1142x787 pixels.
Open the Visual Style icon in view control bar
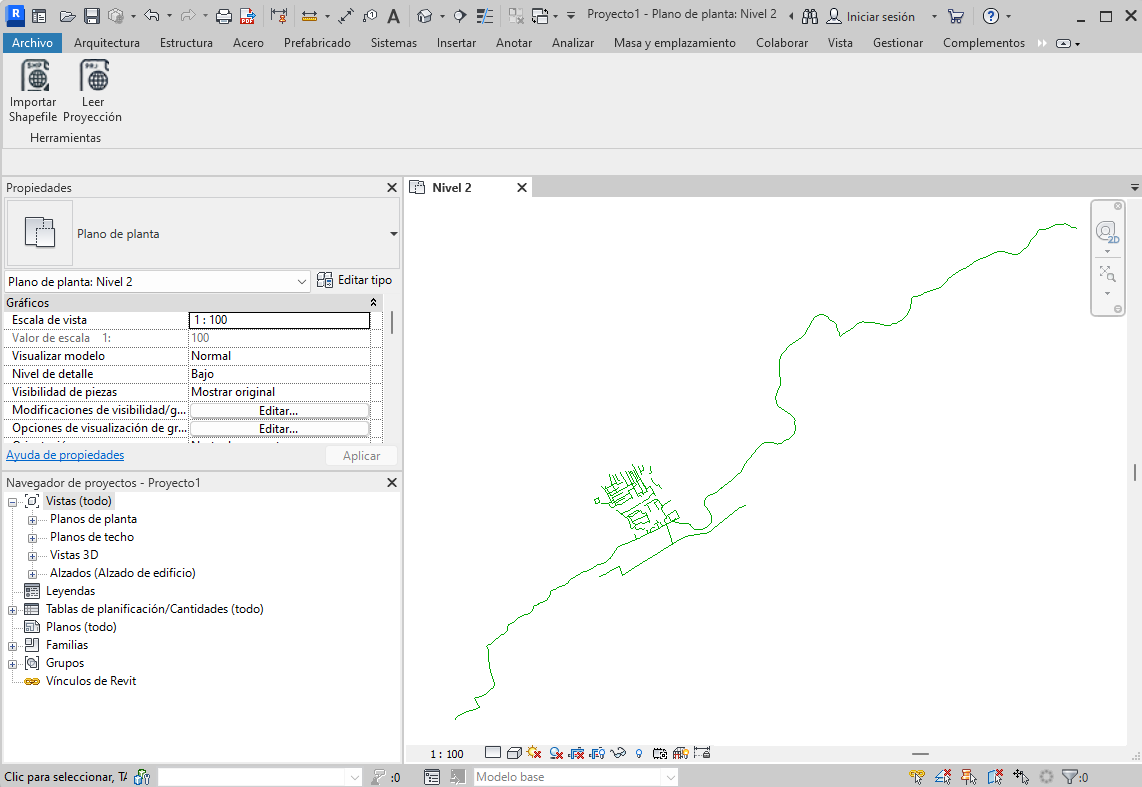coord(513,753)
